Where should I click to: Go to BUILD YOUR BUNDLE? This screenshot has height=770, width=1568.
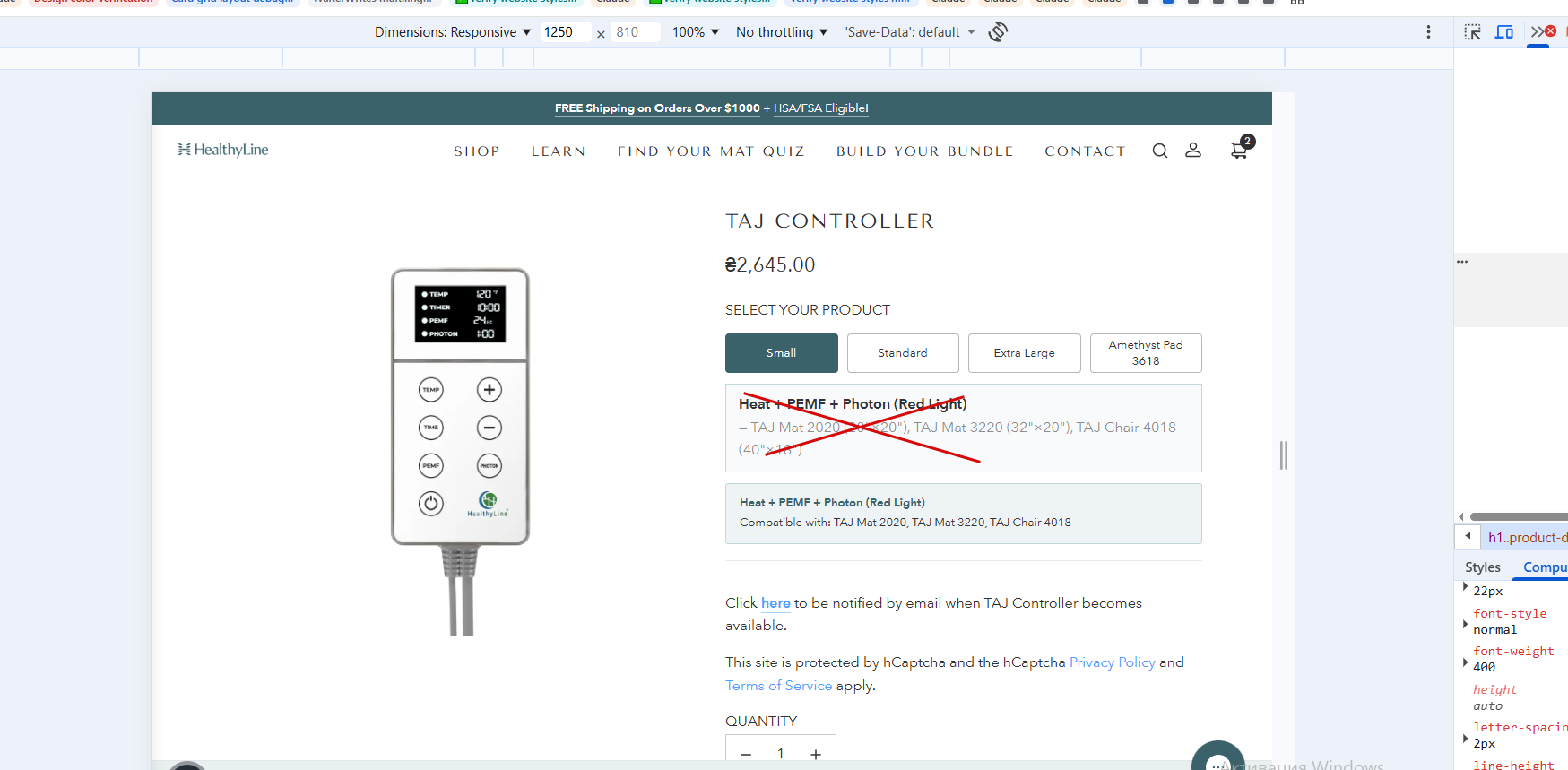click(925, 151)
